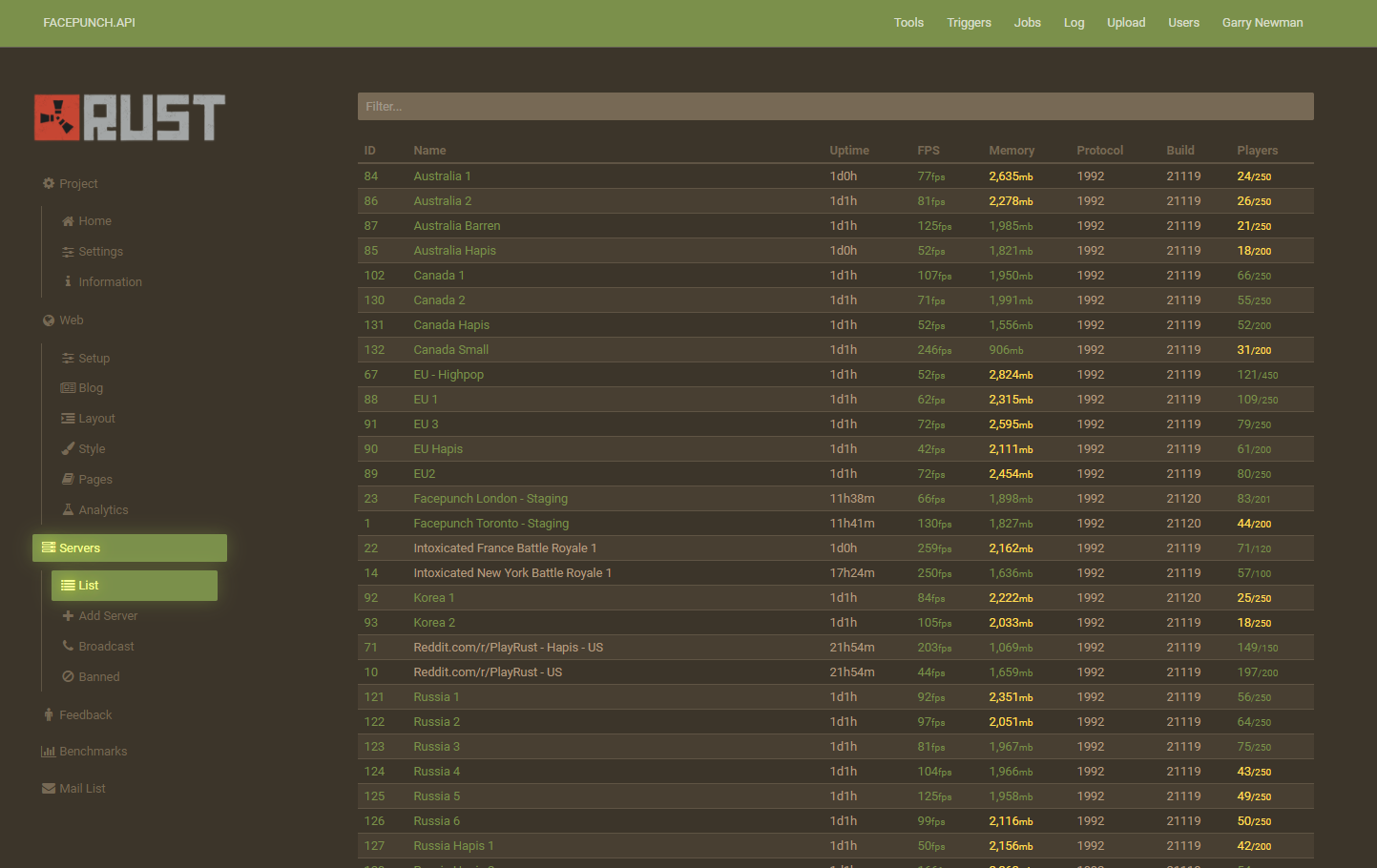The image size is (1377, 868).
Task: Click the List icon under Servers
Action: coord(68,586)
